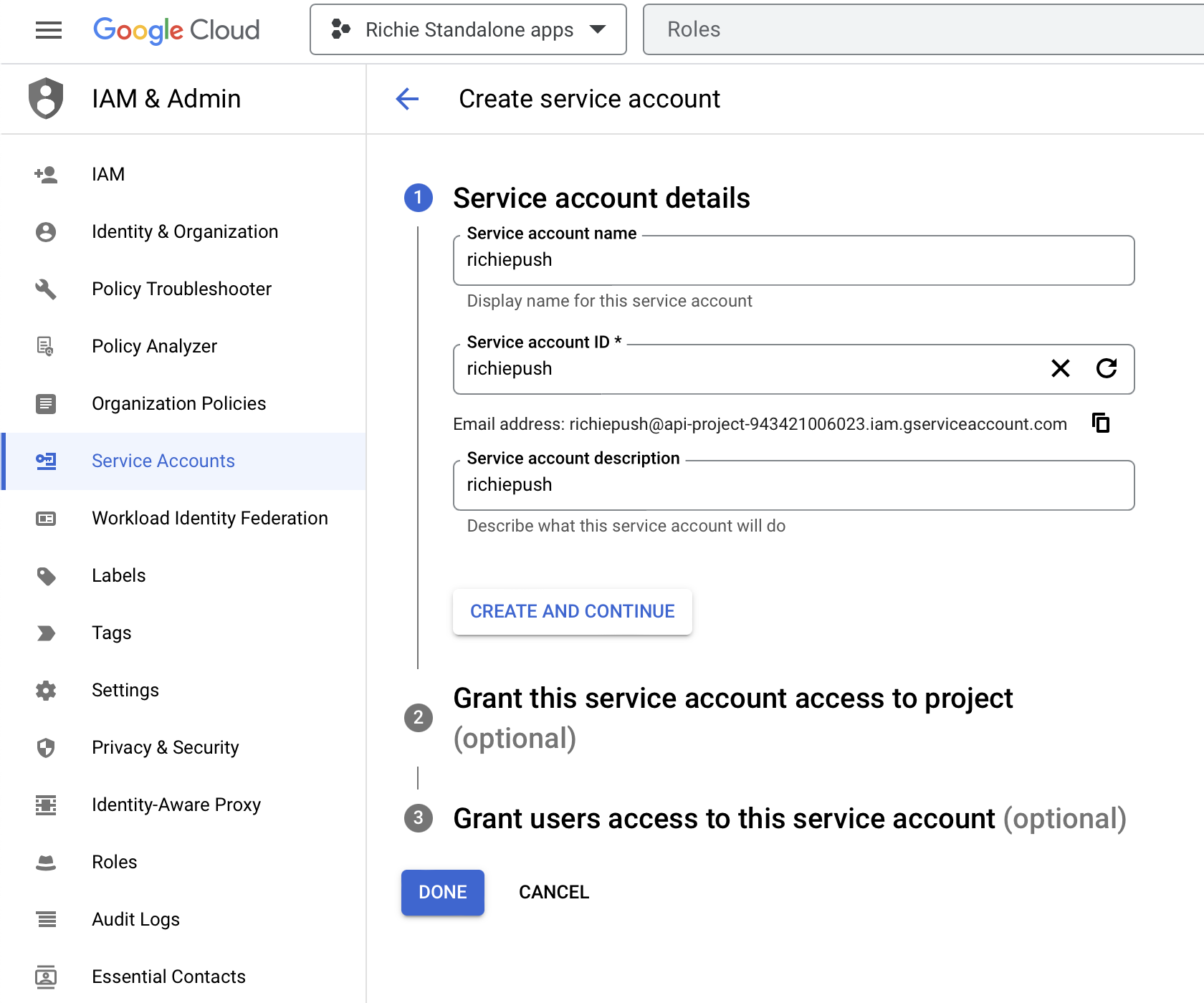Open the navigation hamburger menu
The width and height of the screenshot is (1204, 1003).
(x=48, y=30)
